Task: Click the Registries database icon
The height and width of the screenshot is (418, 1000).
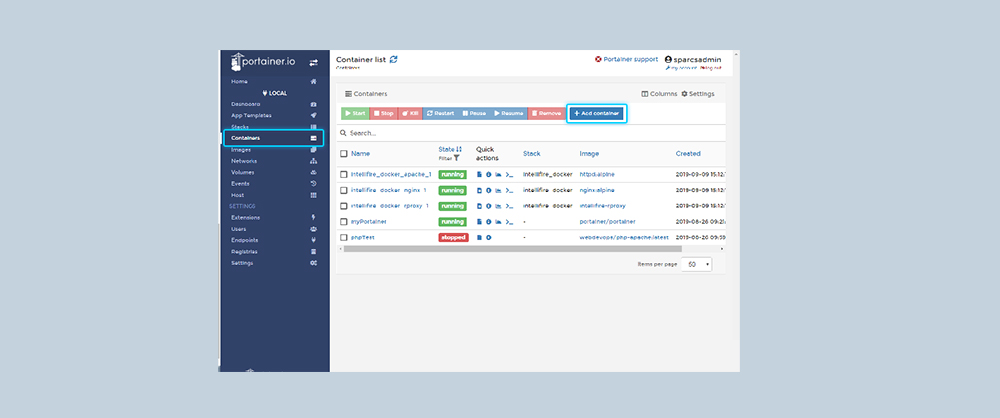Action: click(313, 251)
